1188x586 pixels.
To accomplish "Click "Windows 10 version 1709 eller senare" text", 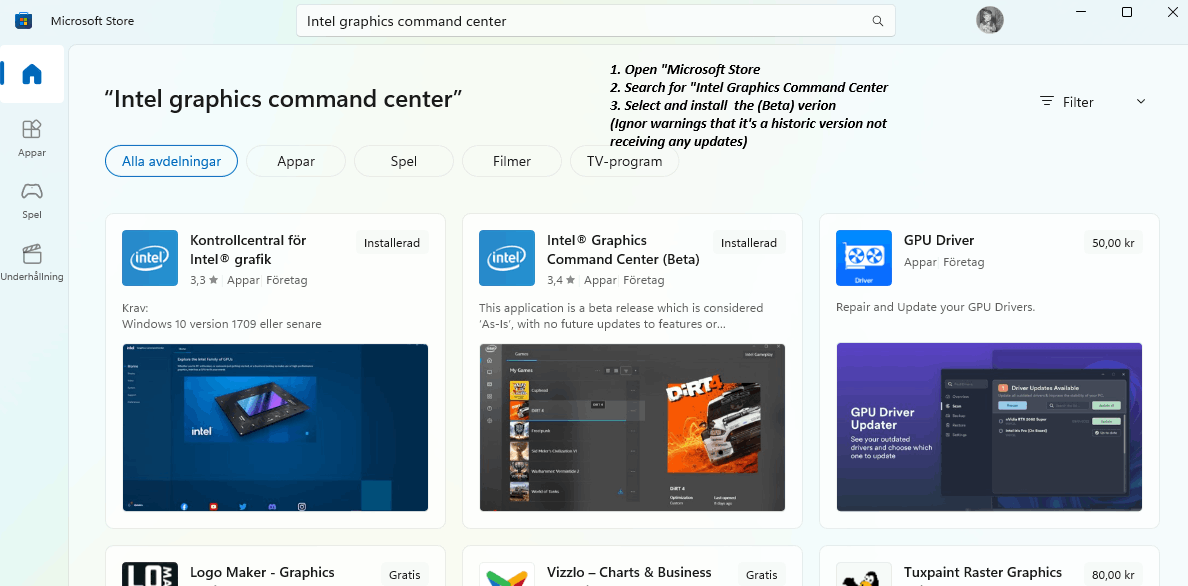I will pos(222,324).
